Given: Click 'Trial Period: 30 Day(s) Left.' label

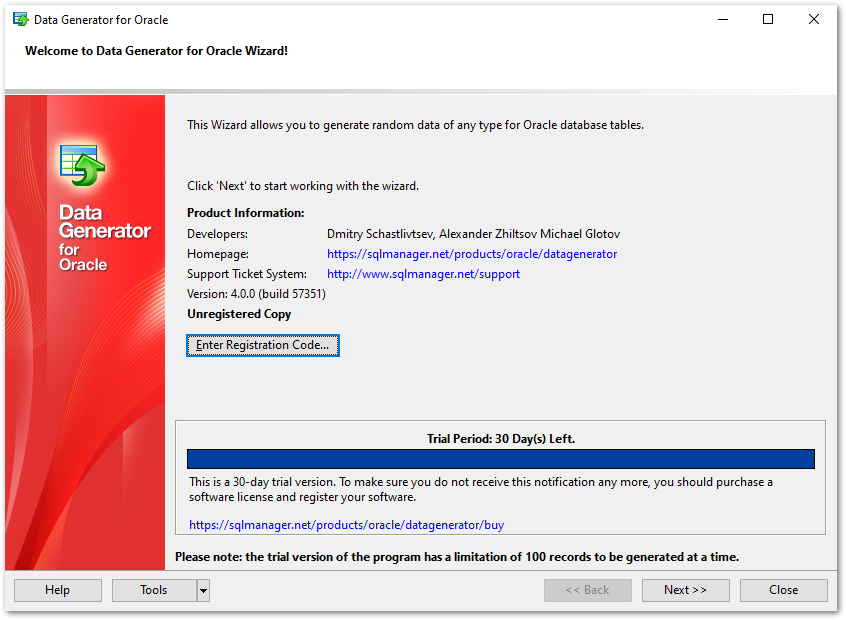Looking at the screenshot, I should coord(501,439).
